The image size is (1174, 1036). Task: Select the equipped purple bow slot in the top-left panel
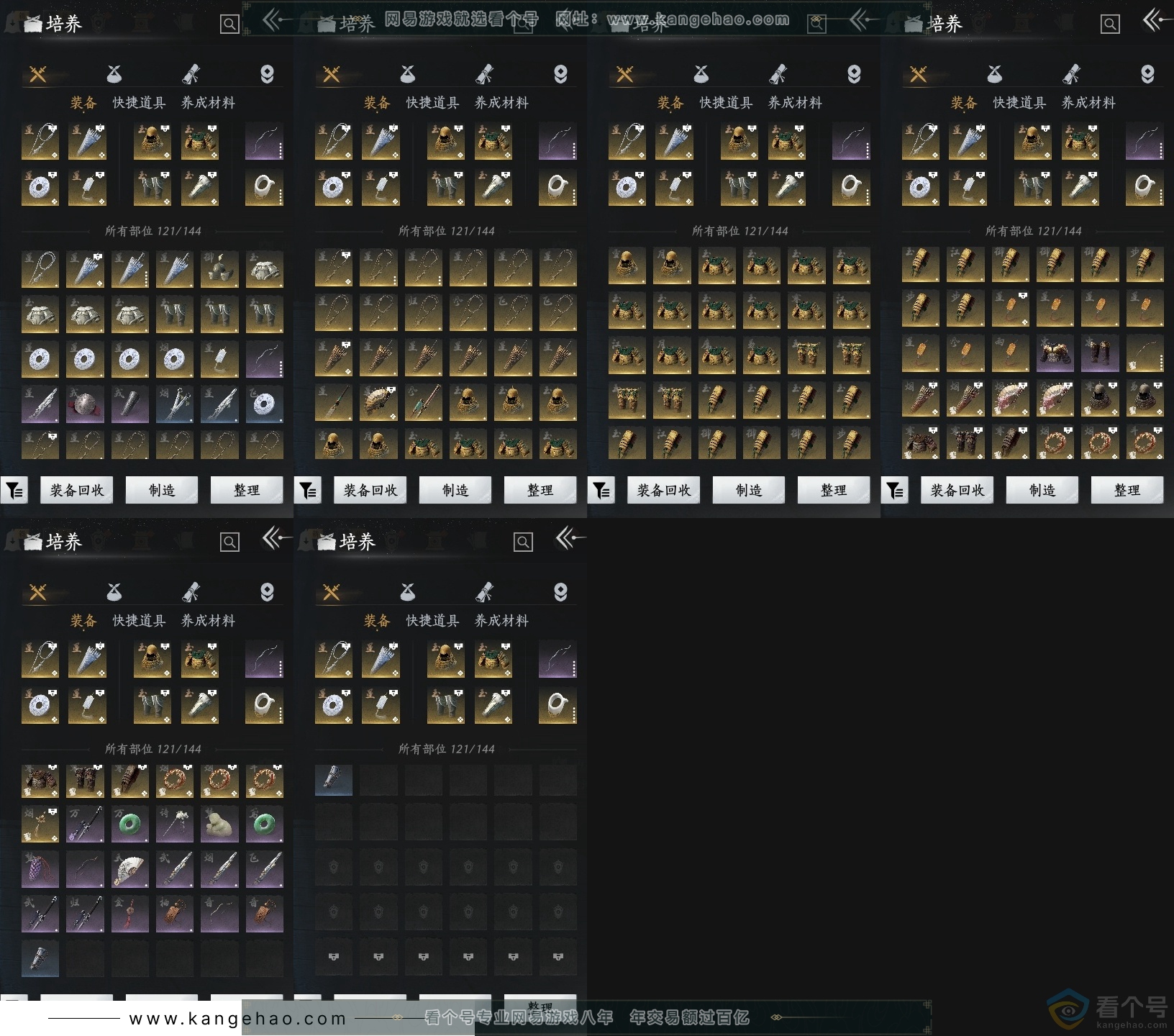click(264, 141)
